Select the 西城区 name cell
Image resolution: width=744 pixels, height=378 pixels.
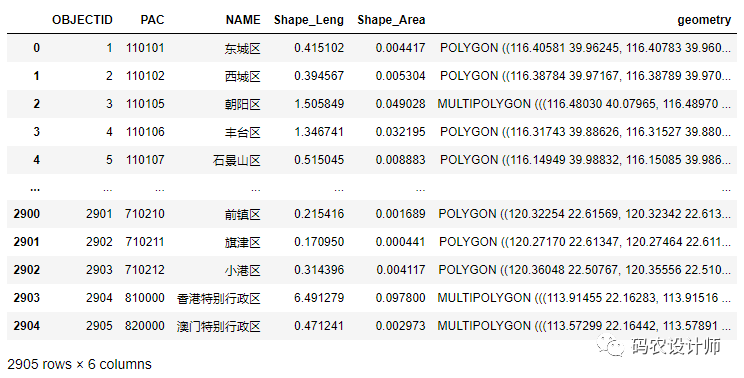242,76
